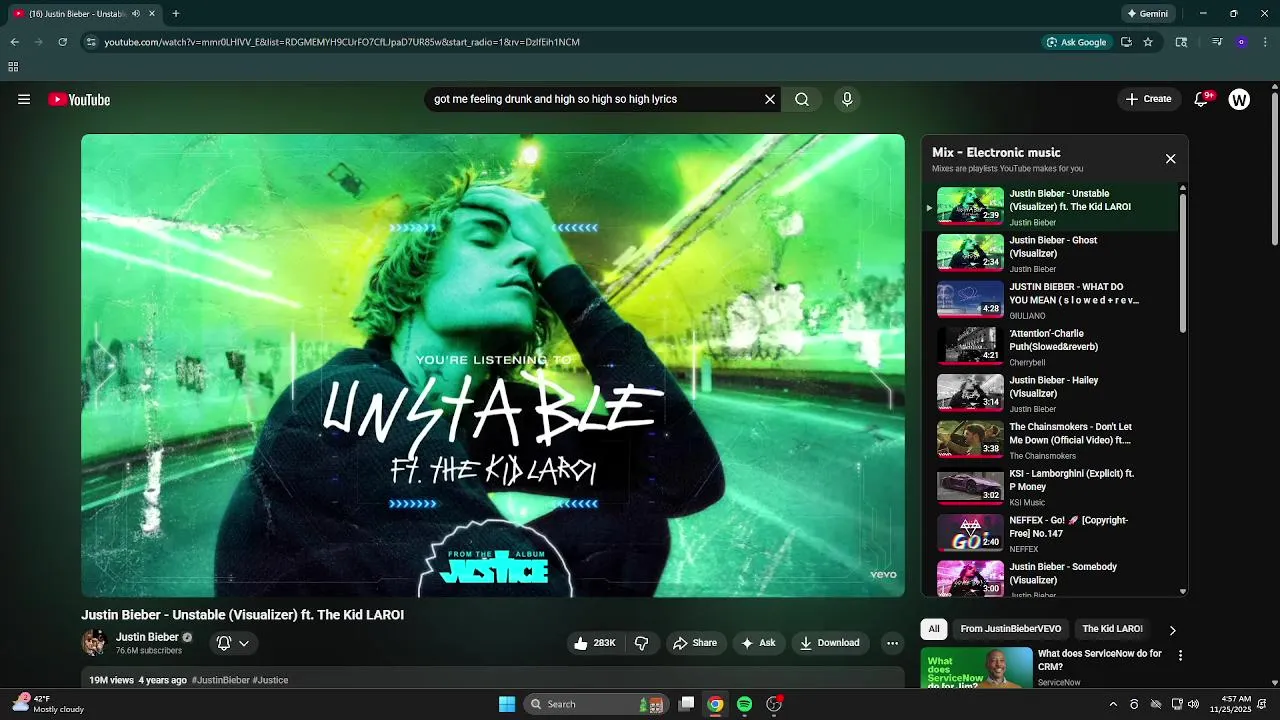Install app icon in address bar
The width and height of the screenshot is (1280, 720).
point(1126,42)
